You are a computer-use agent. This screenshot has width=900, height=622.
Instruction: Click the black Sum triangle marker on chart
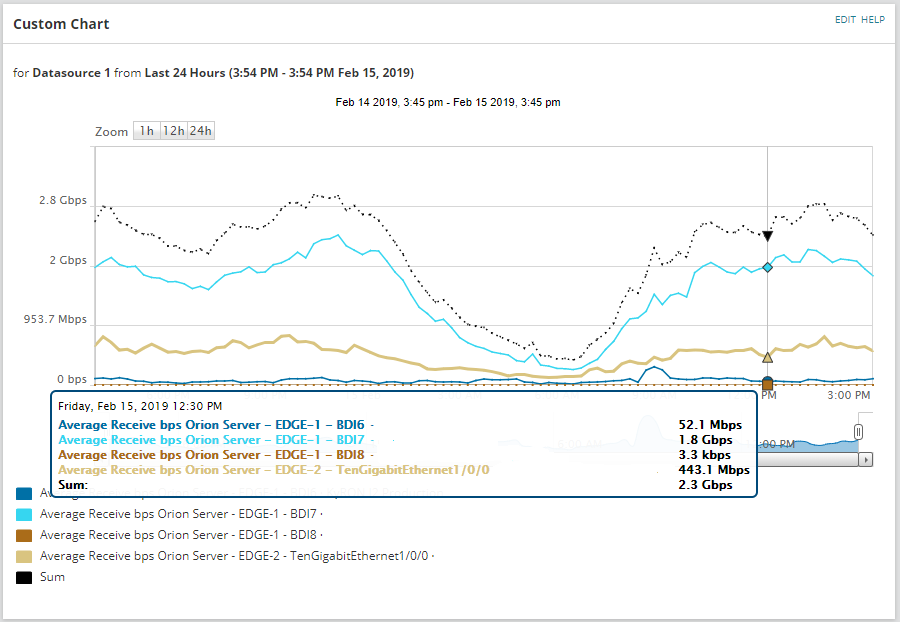coord(767,235)
